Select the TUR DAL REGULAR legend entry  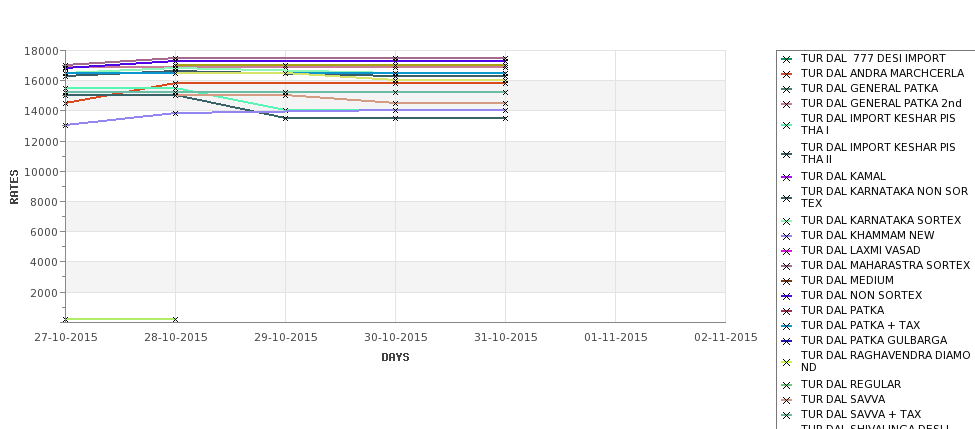851,384
